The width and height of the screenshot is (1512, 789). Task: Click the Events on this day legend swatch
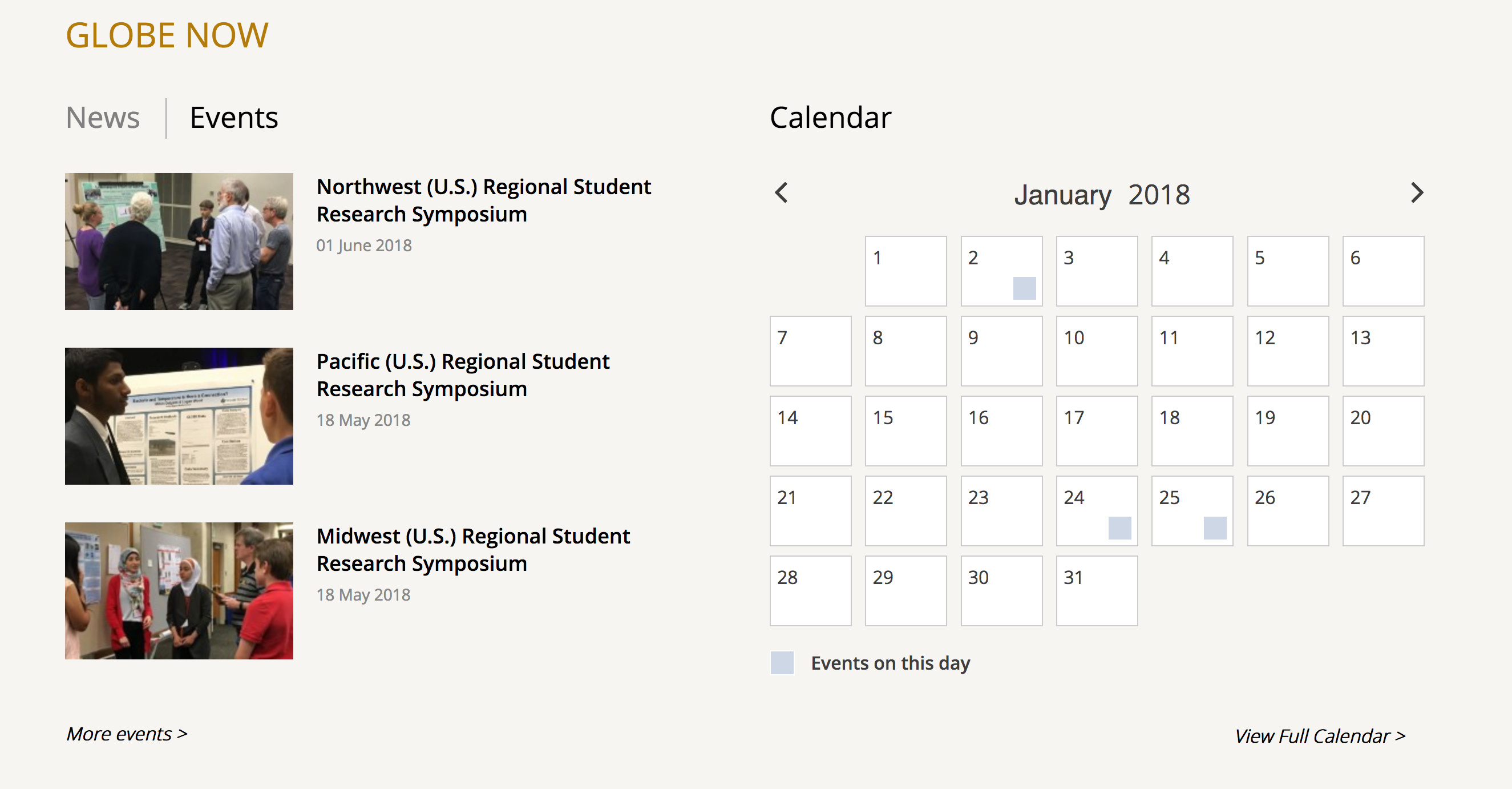(782, 663)
